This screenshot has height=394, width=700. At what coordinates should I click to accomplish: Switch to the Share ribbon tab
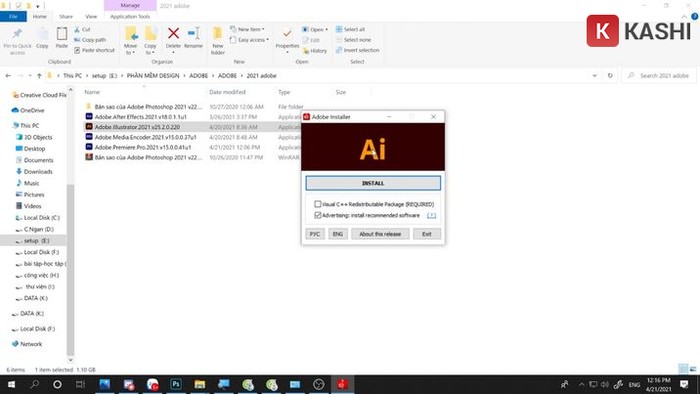[66, 17]
